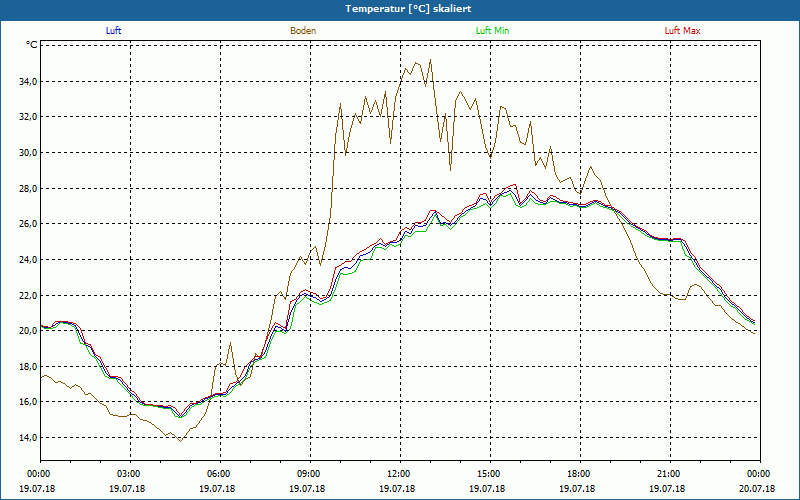Click the green 'Luft Min' legend label

click(x=492, y=31)
